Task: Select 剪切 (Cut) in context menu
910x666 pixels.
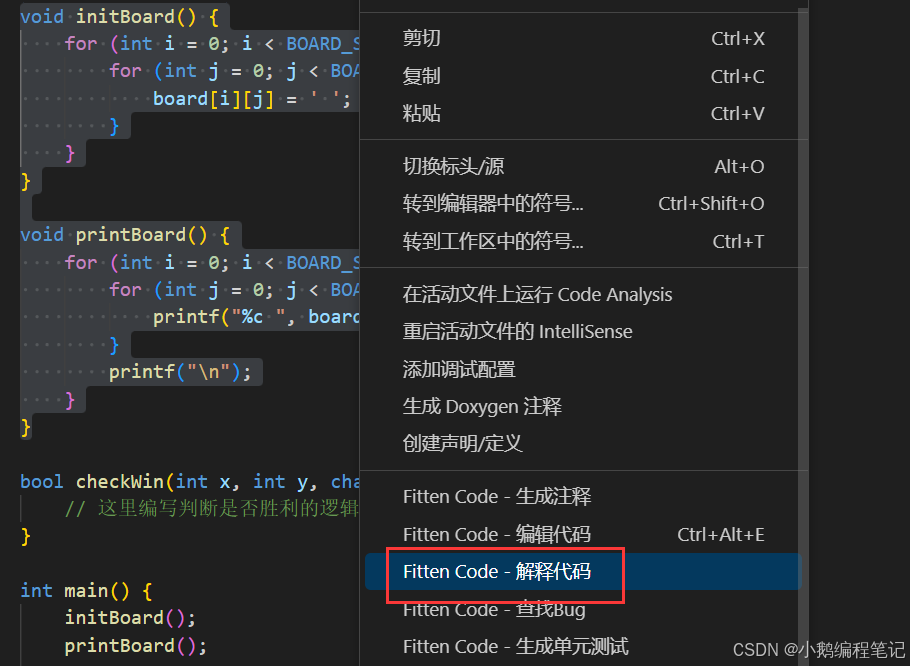Action: click(x=583, y=38)
